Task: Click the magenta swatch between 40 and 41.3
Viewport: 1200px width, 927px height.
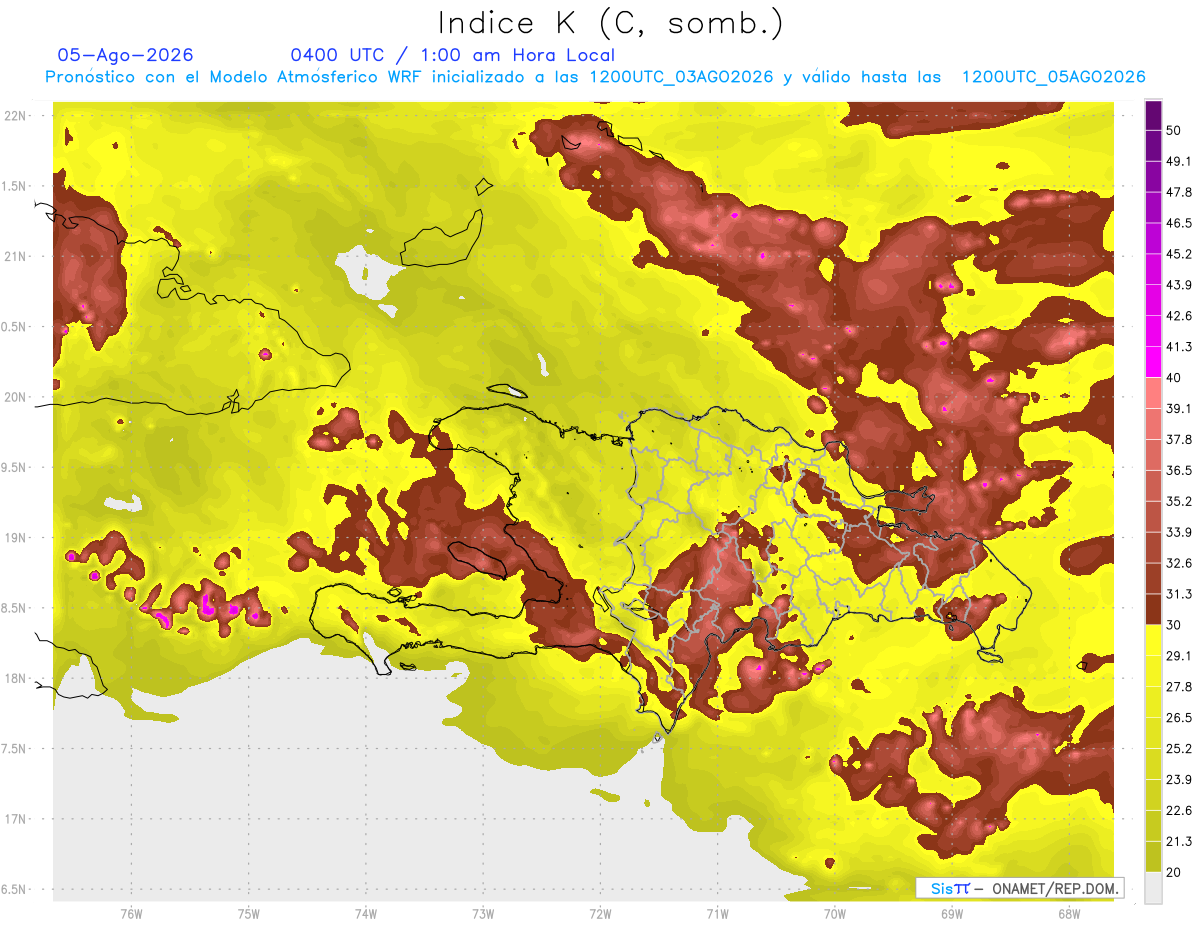Action: [x=1153, y=362]
